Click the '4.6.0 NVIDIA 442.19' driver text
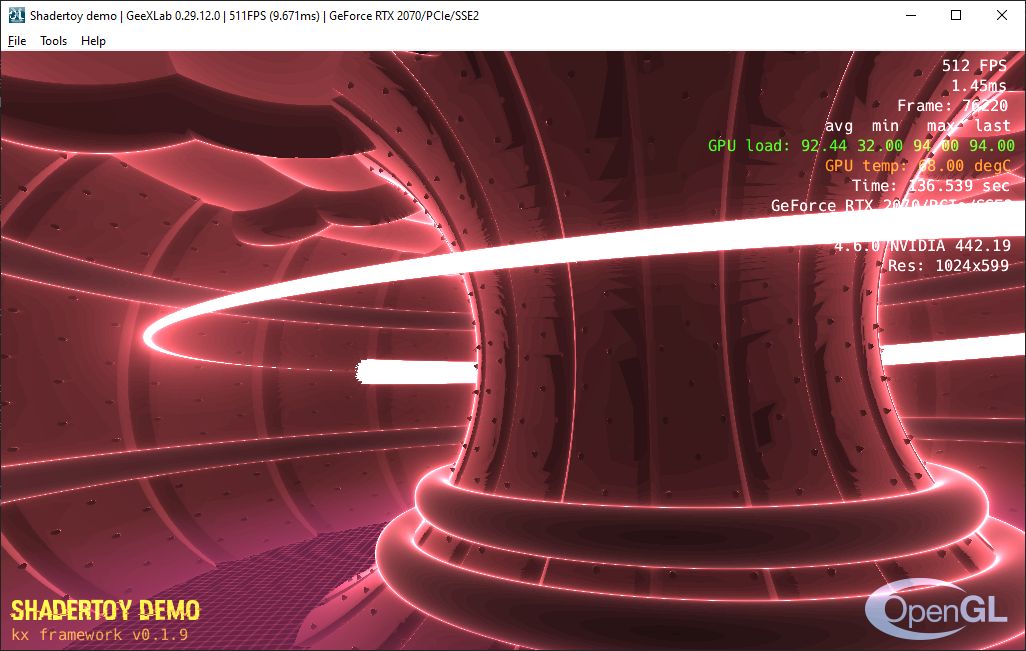The image size is (1026, 651). point(923,245)
